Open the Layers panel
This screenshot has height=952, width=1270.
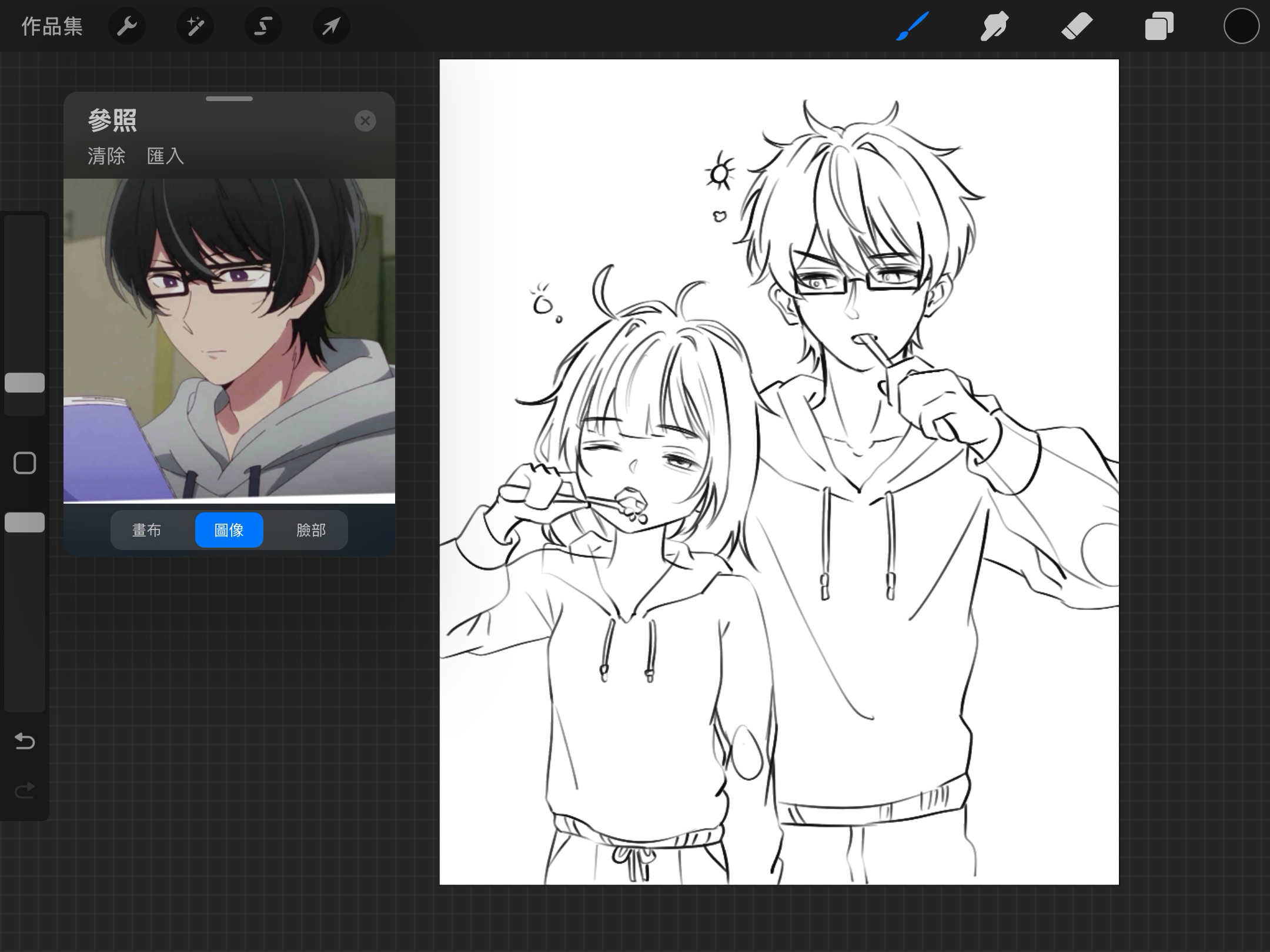point(1159,26)
